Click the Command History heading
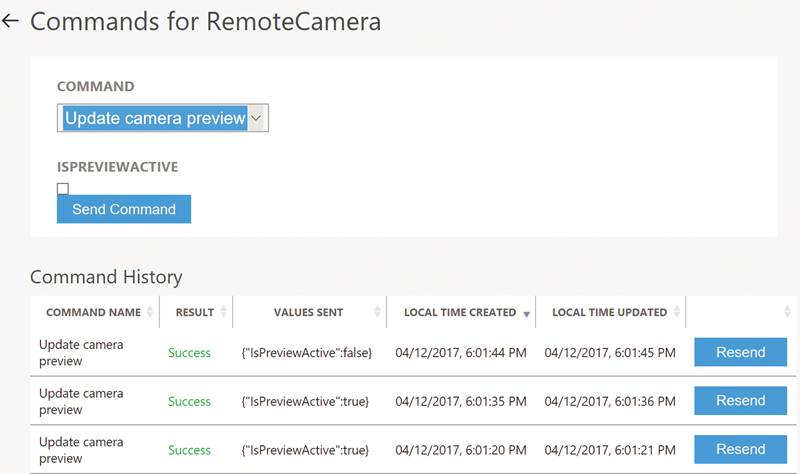This screenshot has width=800, height=474. 106,277
